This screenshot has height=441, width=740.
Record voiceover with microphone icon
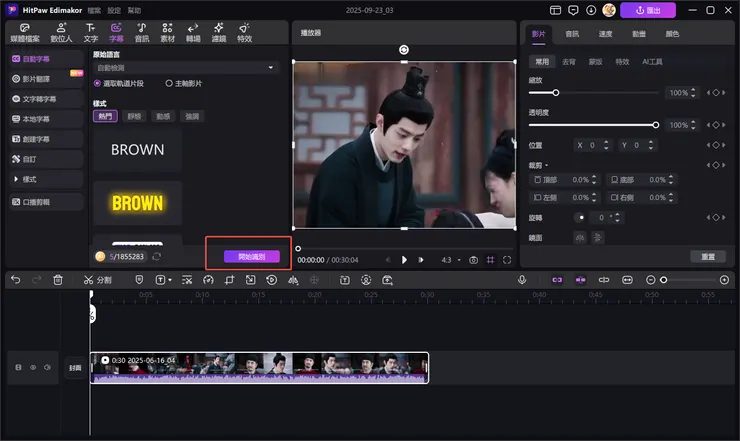pyautogui.click(x=522, y=280)
